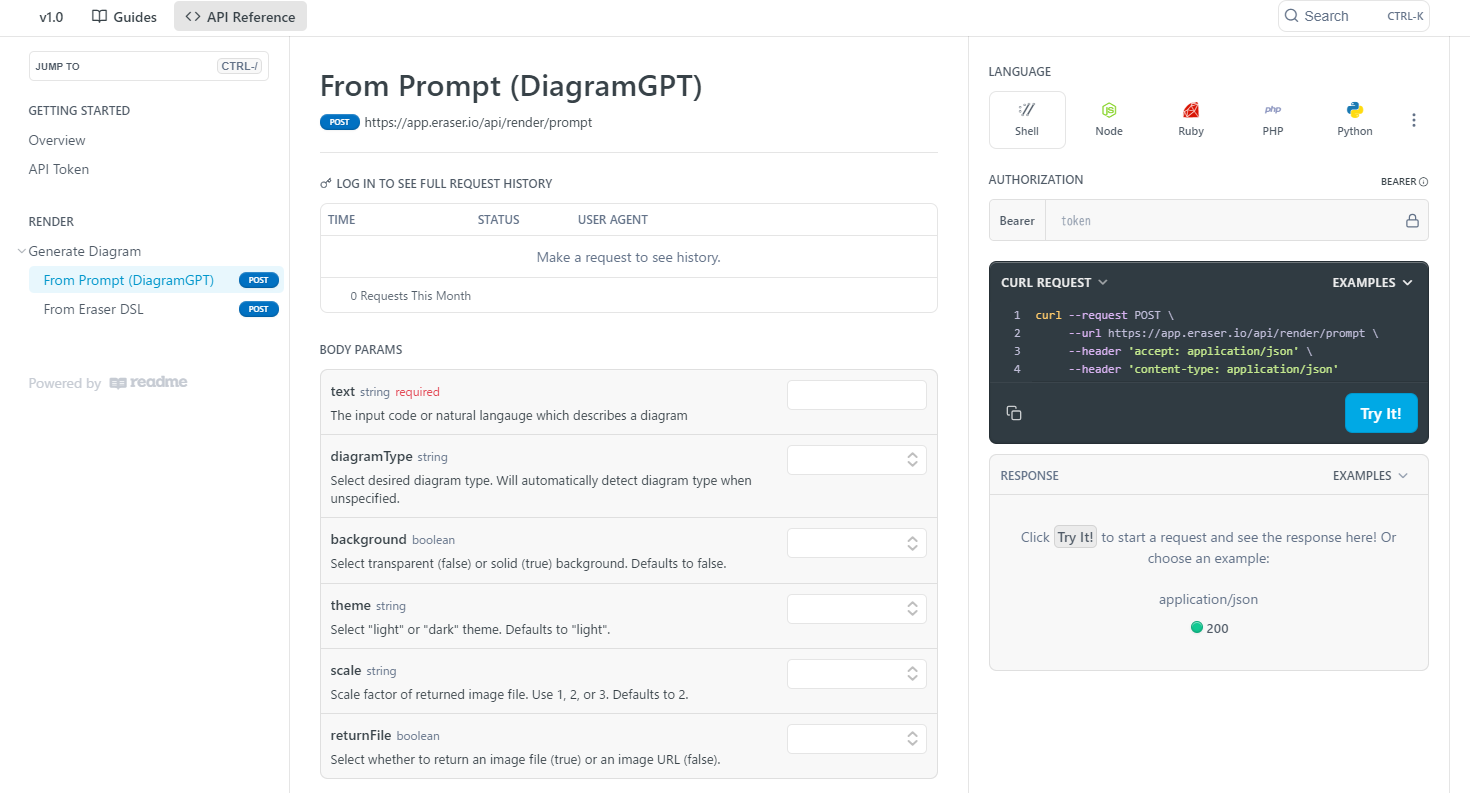
Task: Open the theme dropdown
Action: click(x=857, y=609)
